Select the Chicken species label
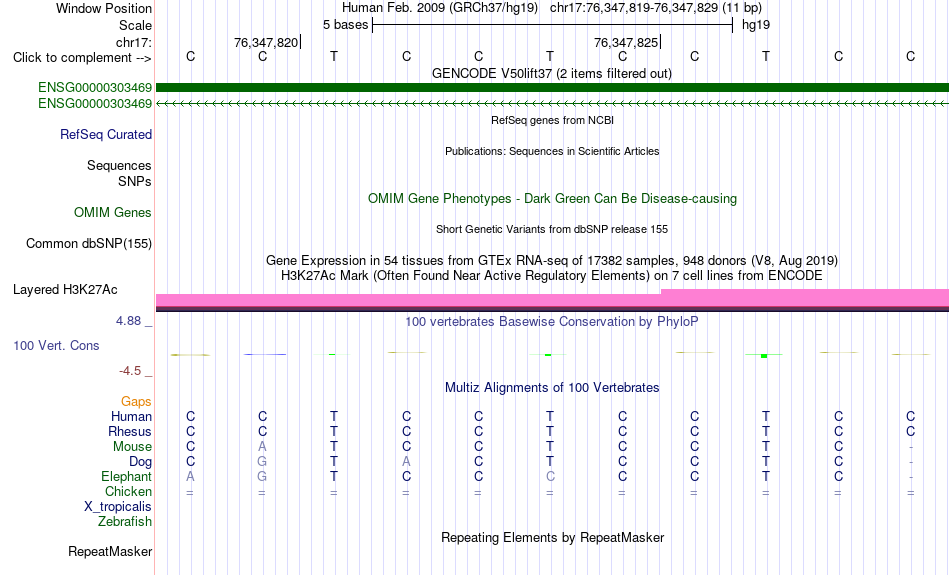Image resolution: width=950 pixels, height=575 pixels. coord(128,491)
